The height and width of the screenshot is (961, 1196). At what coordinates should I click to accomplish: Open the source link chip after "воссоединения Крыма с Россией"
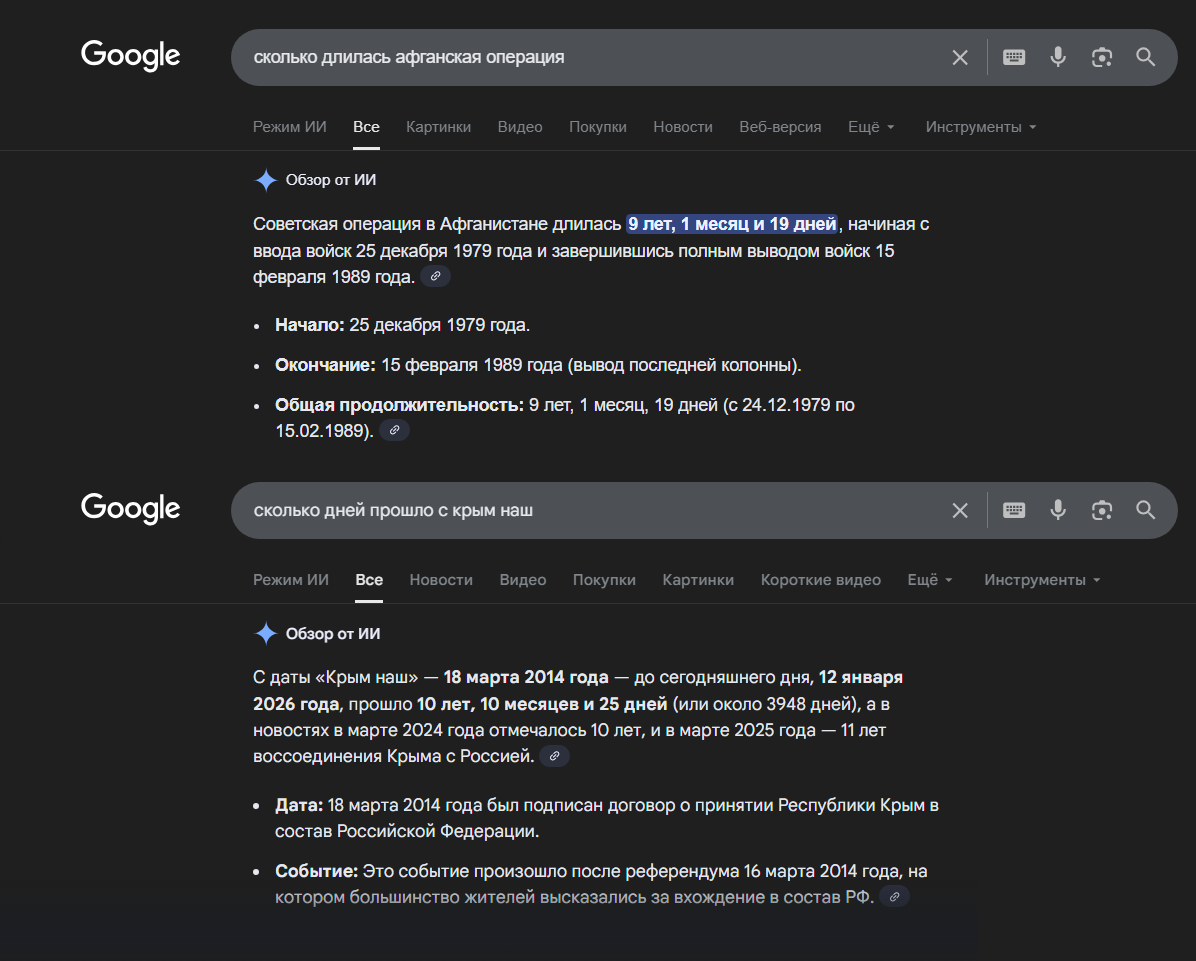[554, 756]
